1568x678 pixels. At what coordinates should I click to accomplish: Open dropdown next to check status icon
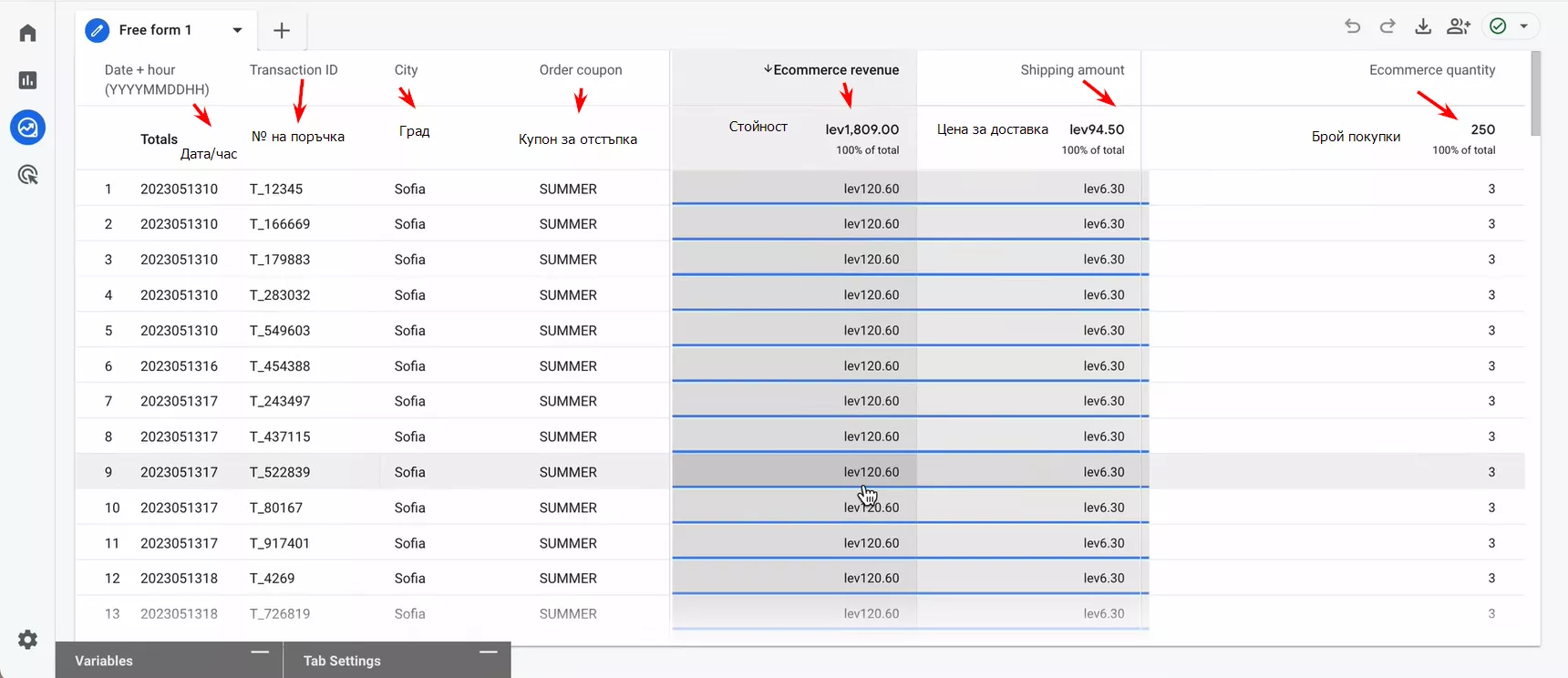[x=1523, y=26]
